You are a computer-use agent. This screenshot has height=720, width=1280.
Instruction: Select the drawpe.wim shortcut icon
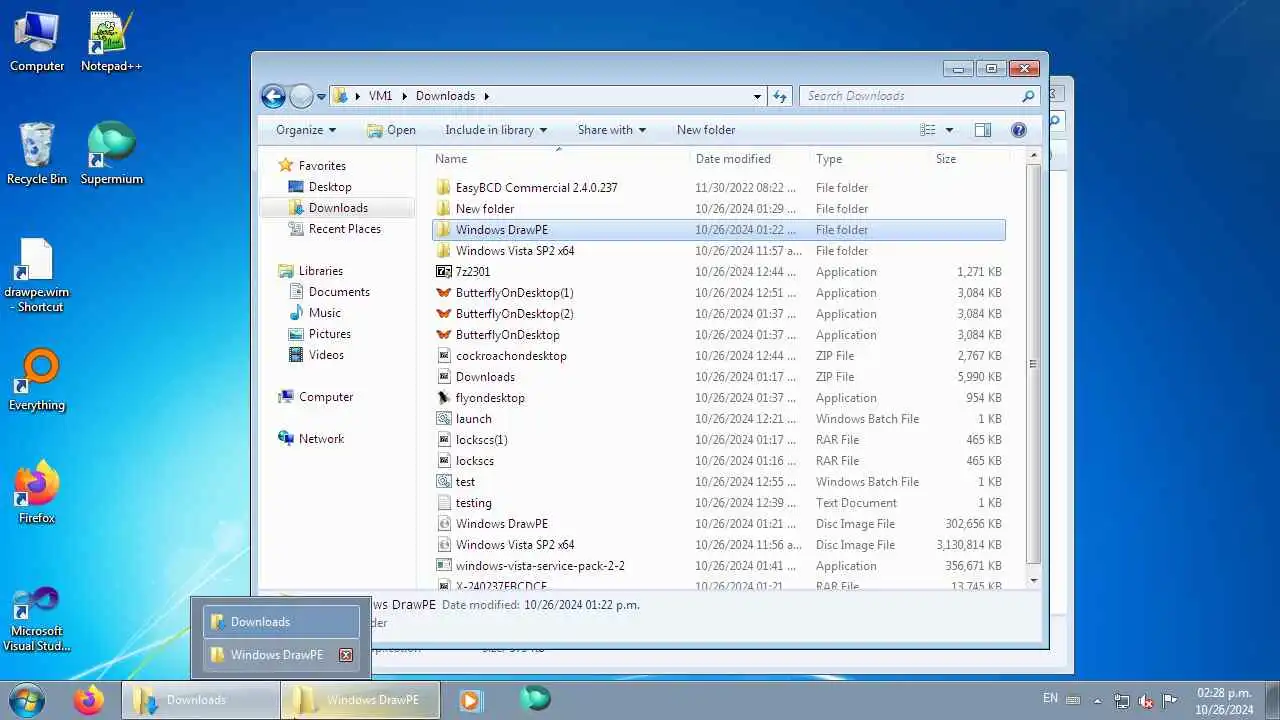(37, 276)
